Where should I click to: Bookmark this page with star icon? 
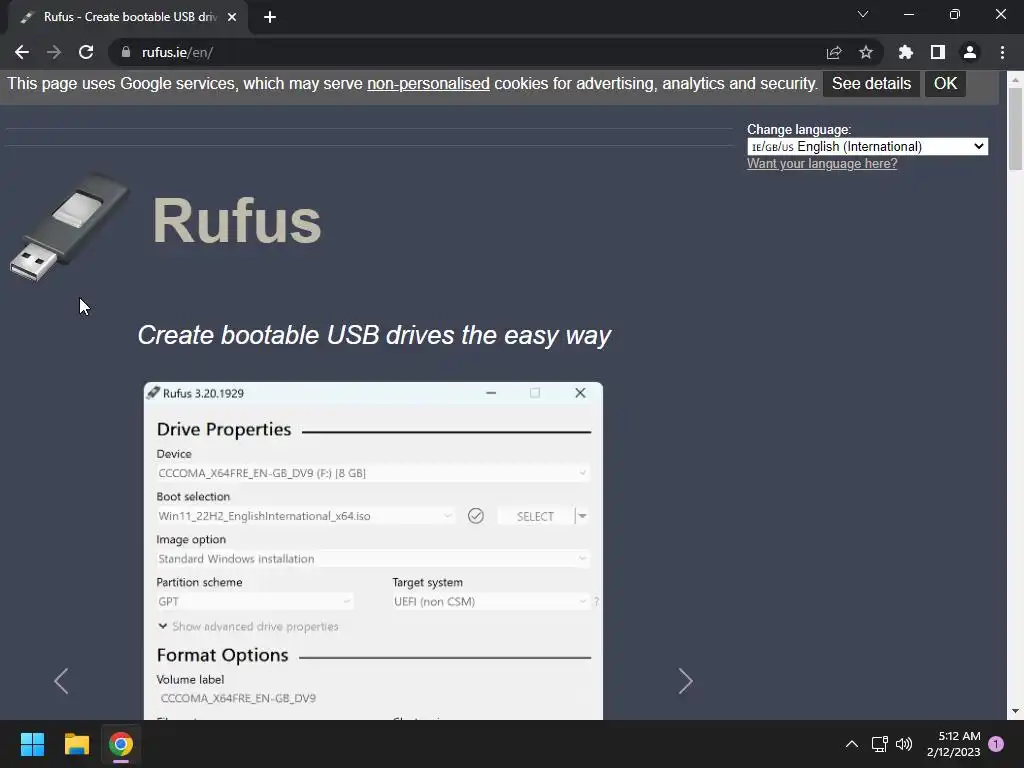(866, 52)
